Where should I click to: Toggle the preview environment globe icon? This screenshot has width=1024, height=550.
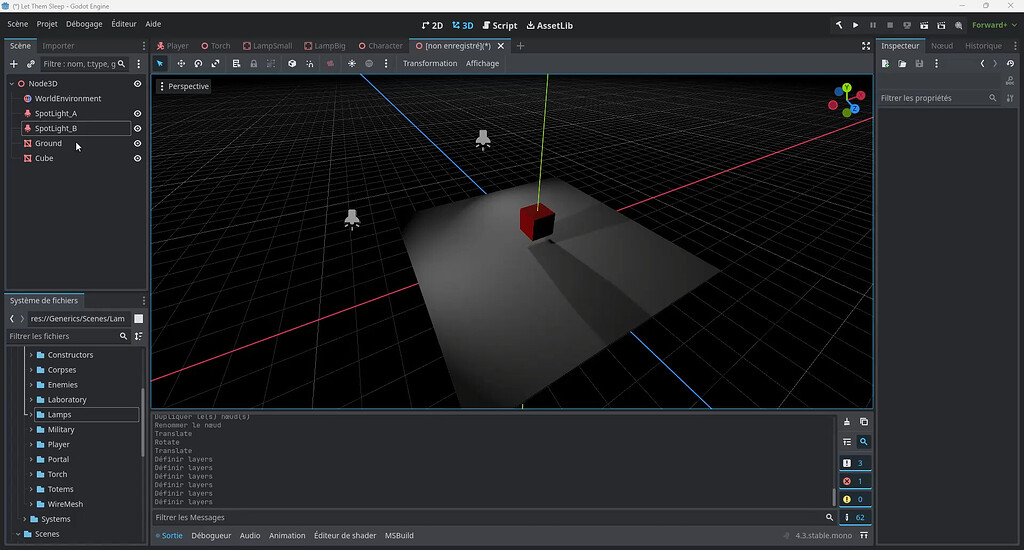click(x=369, y=63)
